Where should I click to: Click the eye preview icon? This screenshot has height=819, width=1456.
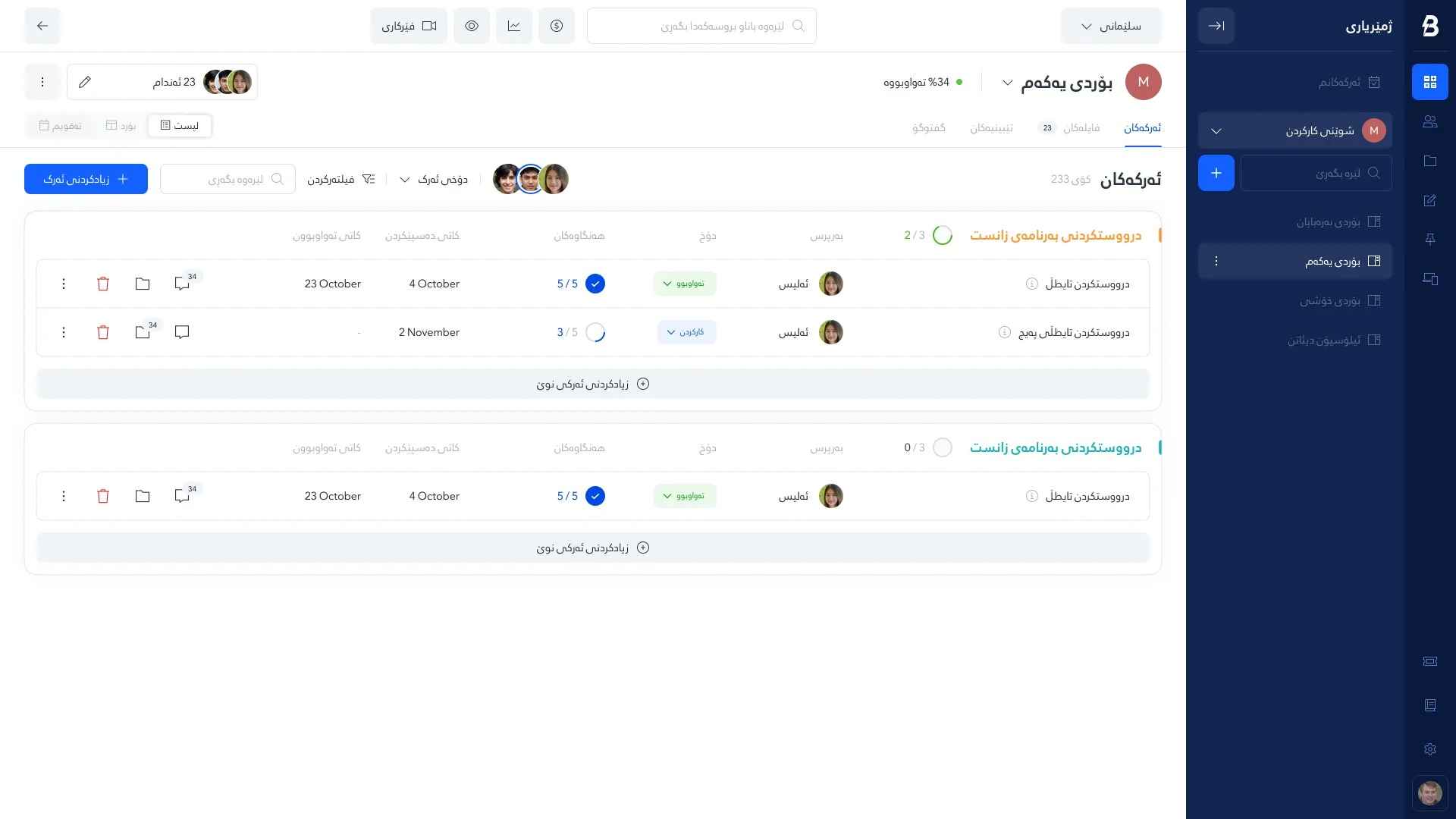472,25
